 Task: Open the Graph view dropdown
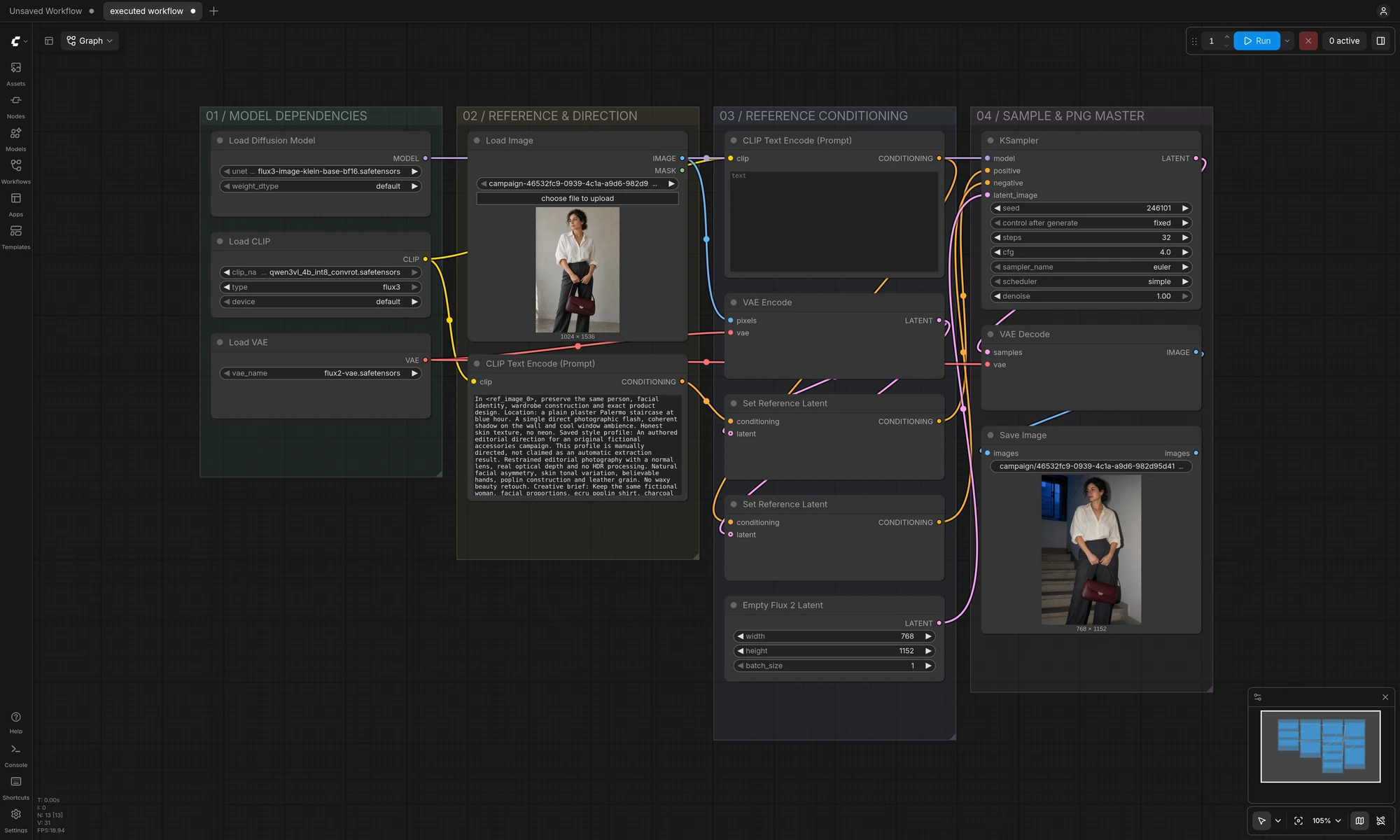pyautogui.click(x=90, y=41)
